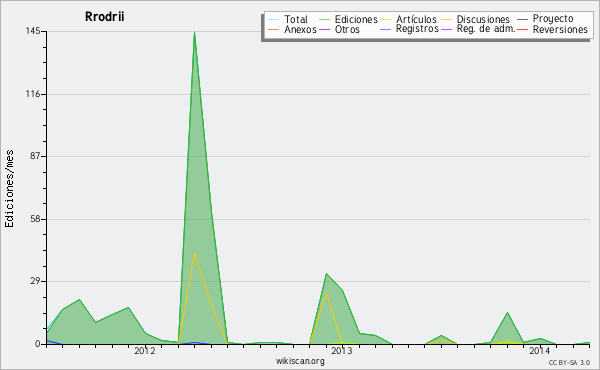
Task: Click the y-axis value 145
Action: [33, 31]
